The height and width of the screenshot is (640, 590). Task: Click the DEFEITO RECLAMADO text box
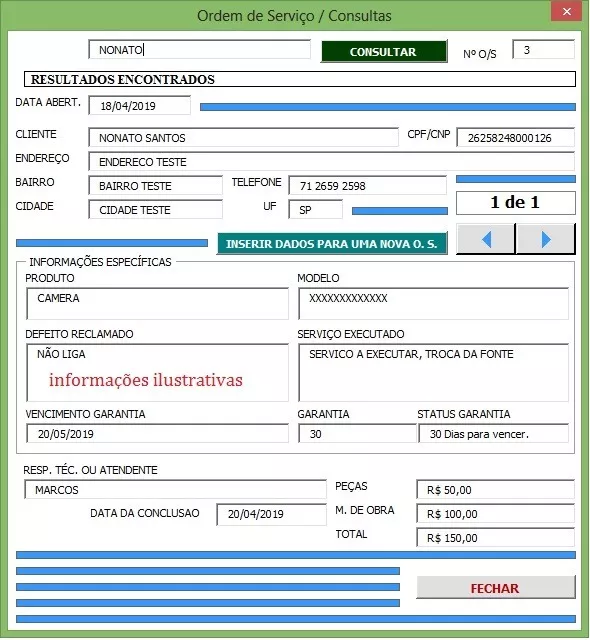coord(157,373)
